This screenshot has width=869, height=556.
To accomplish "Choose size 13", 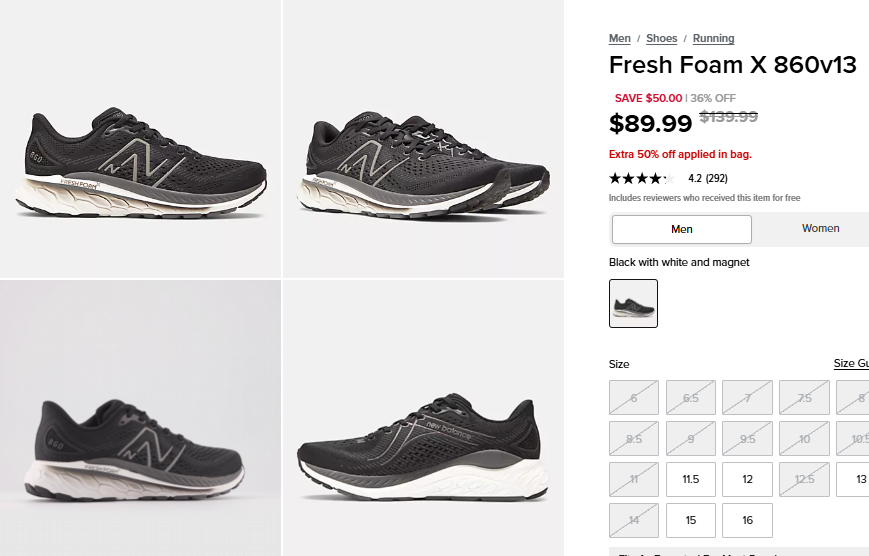I will click(x=857, y=479).
